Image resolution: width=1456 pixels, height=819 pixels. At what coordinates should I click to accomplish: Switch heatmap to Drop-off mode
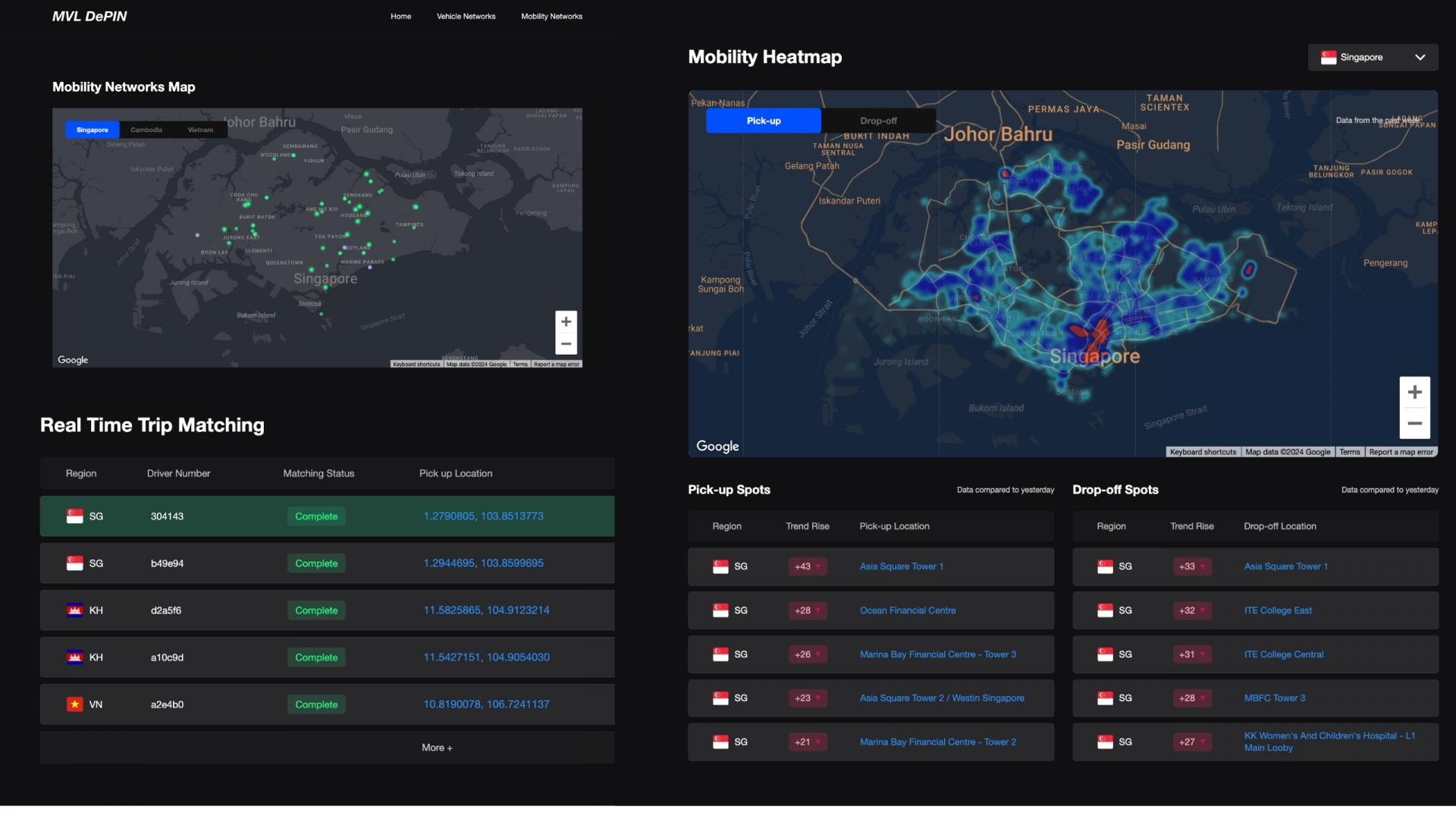[x=878, y=121]
